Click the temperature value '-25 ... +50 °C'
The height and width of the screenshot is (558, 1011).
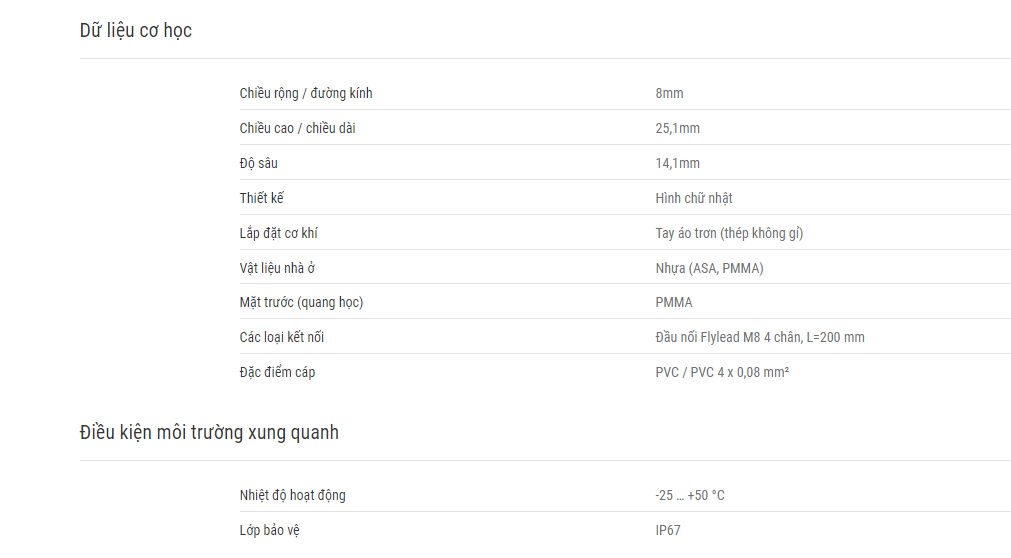tap(690, 495)
